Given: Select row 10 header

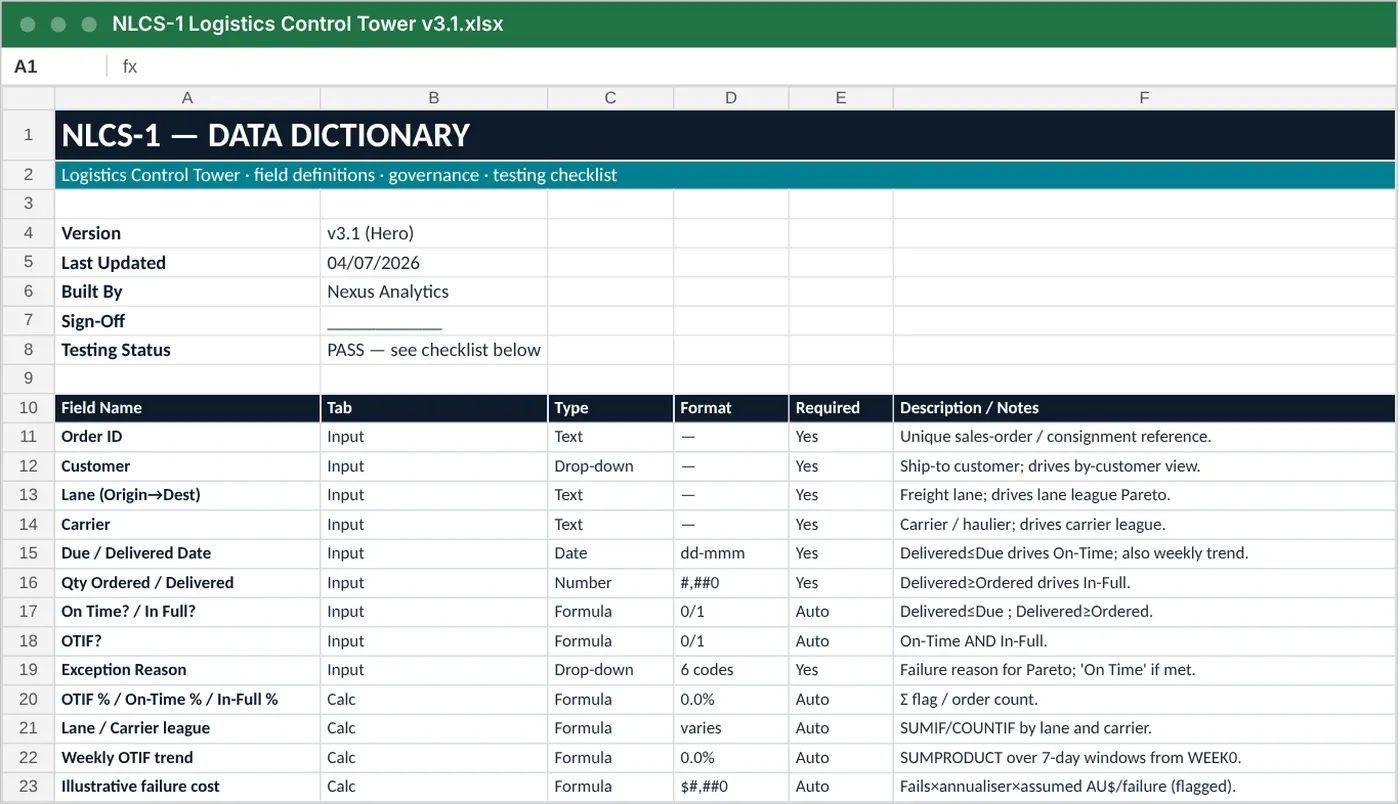Looking at the screenshot, I should tap(28, 408).
